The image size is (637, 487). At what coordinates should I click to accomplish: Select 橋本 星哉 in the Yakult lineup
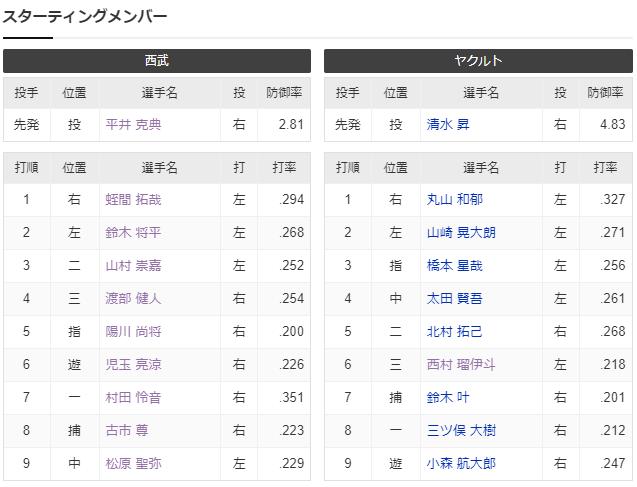454,266
